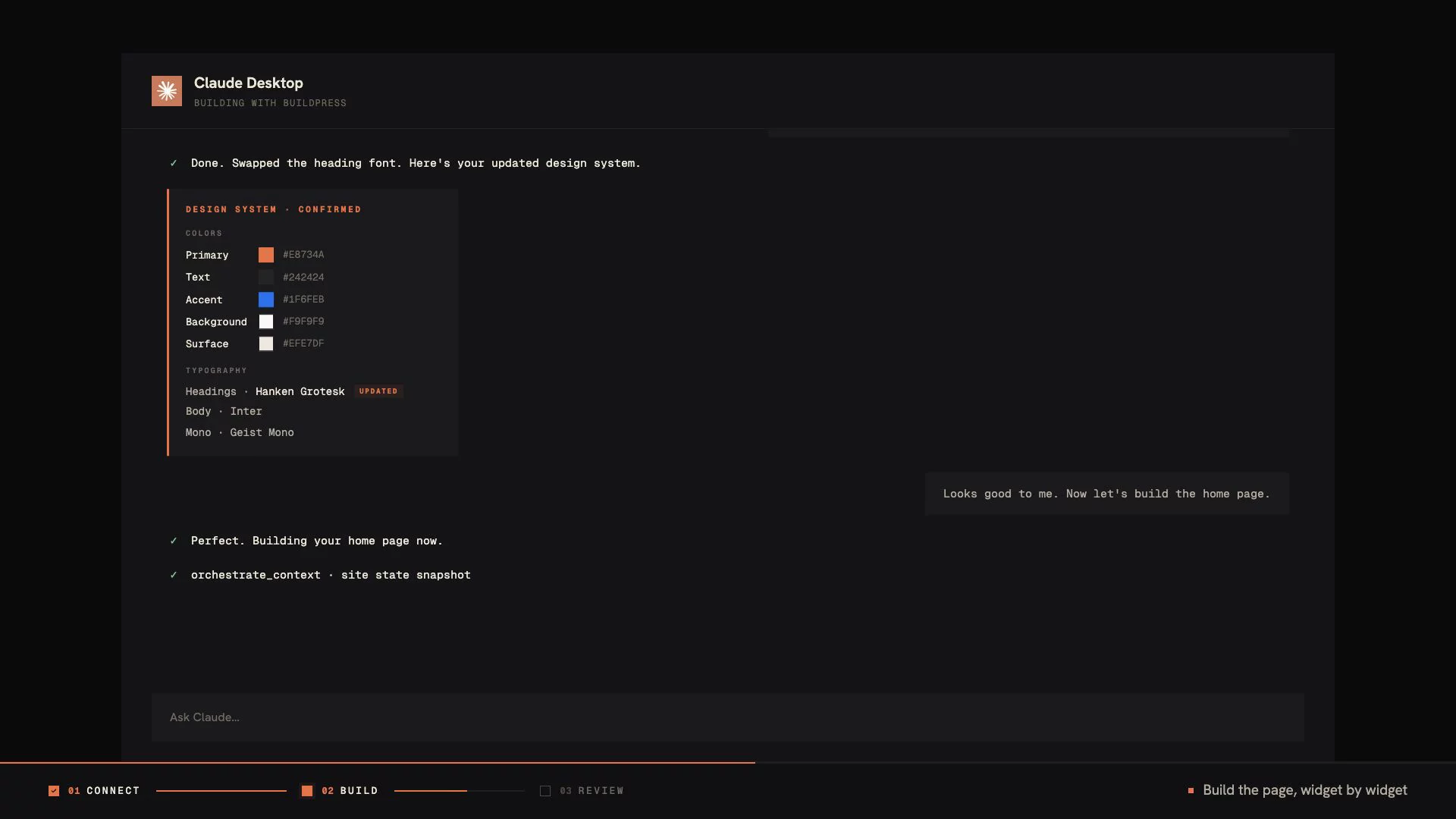The image size is (1456, 819).
Task: Click the Text color swatch #242424
Action: (266, 277)
